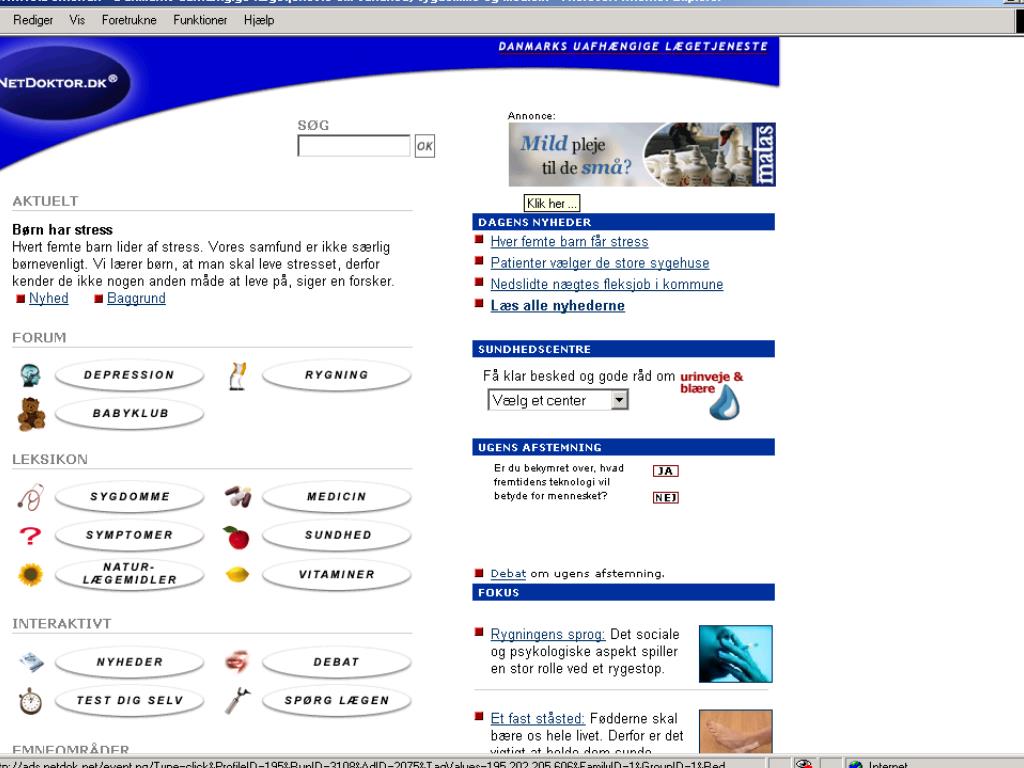Open the Debat interactive button

coord(336,662)
